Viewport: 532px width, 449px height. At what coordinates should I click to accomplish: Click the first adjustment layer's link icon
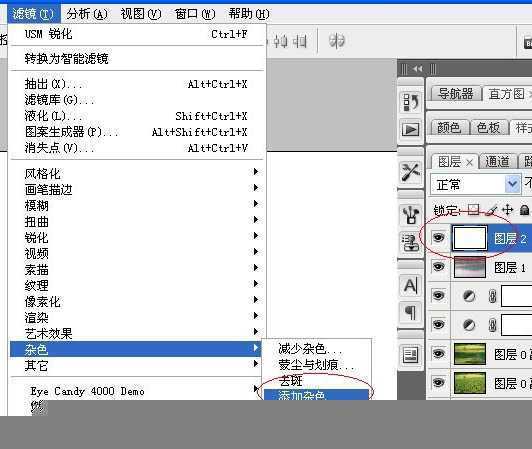(x=493, y=296)
